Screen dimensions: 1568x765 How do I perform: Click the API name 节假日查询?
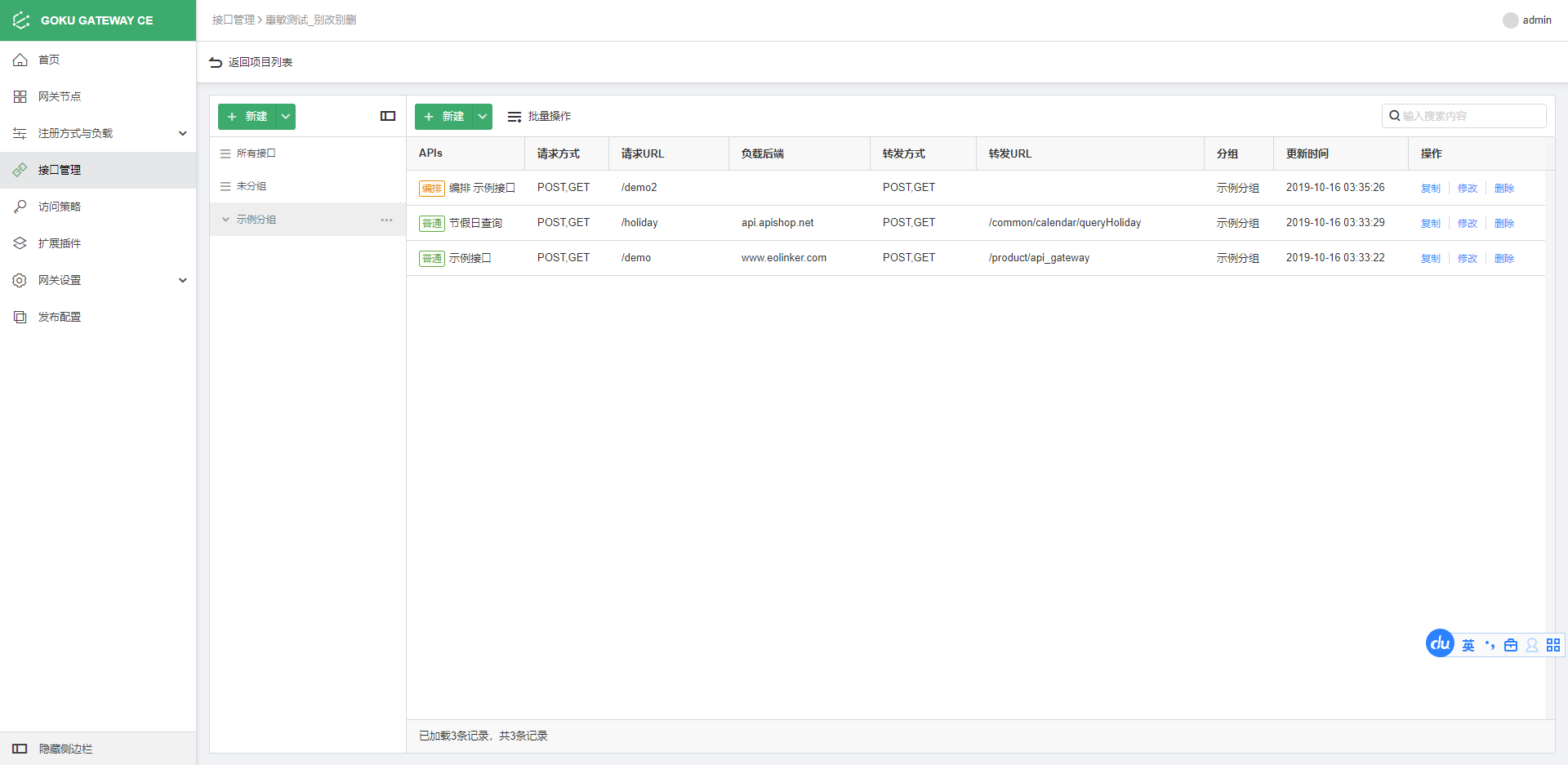[x=475, y=224]
